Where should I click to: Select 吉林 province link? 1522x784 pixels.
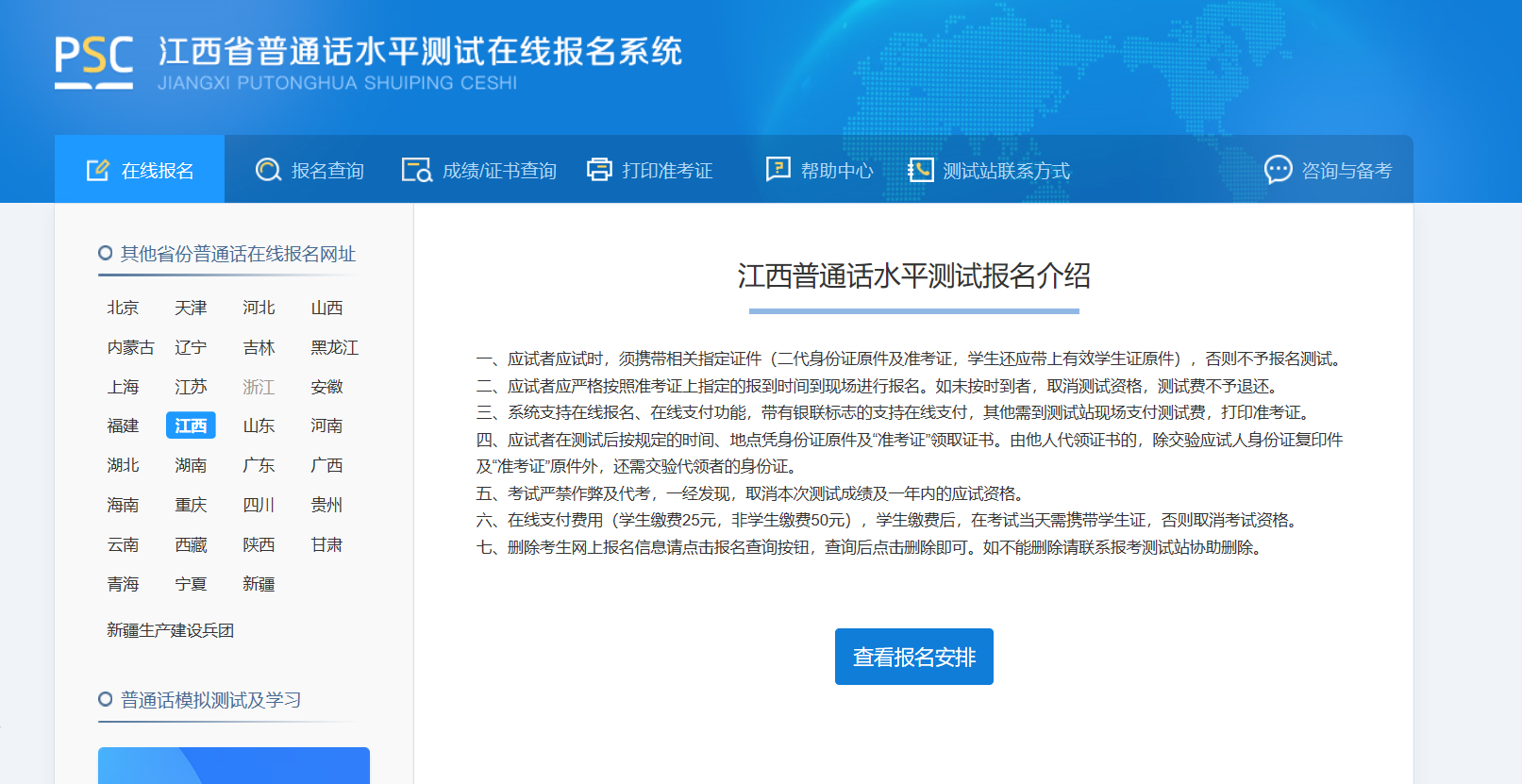[x=259, y=347]
